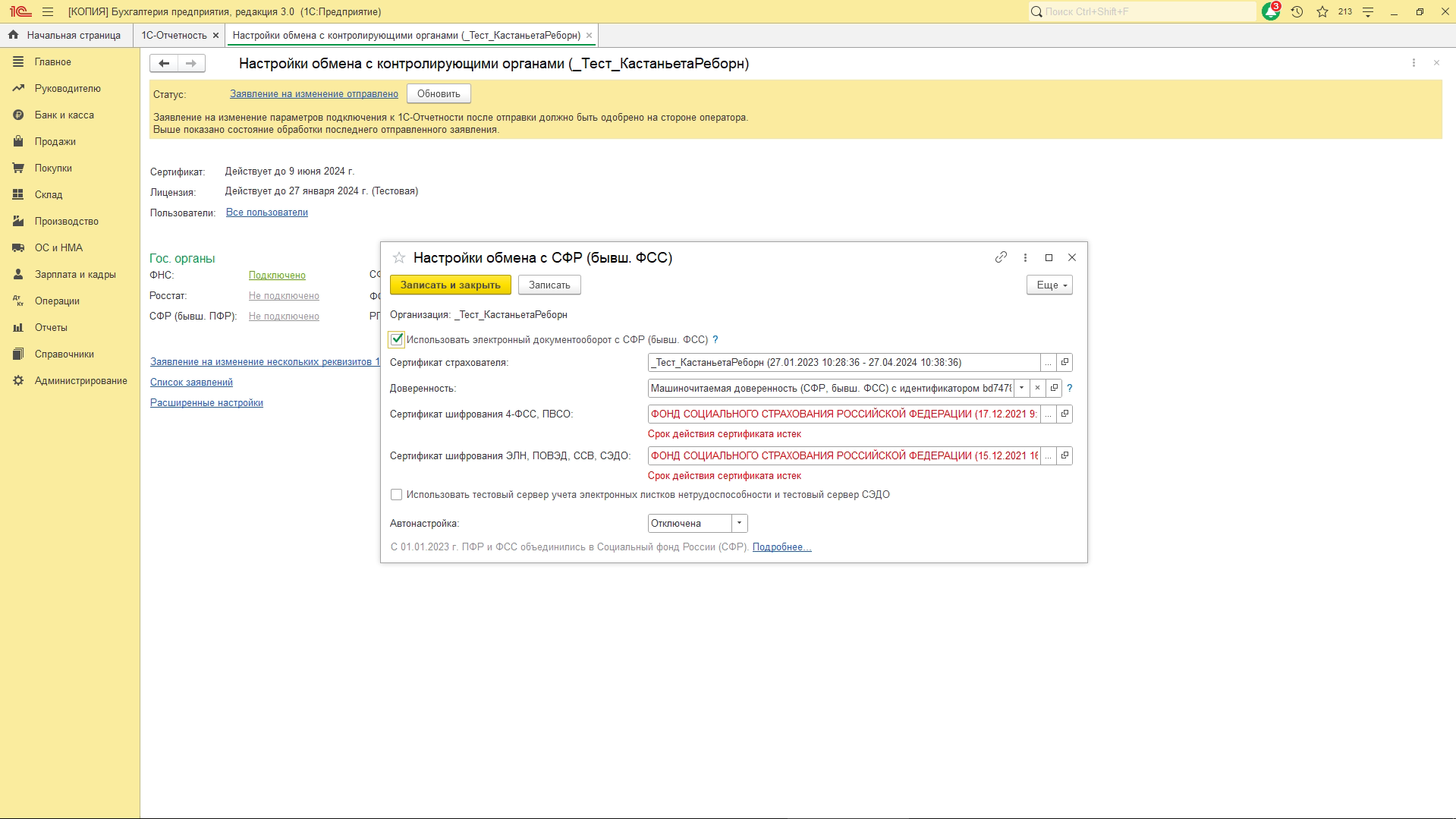Image resolution: width=1456 pixels, height=819 pixels.
Task: Open the 4-ФСС, ПВСО encryption certificate
Action: (1064, 414)
